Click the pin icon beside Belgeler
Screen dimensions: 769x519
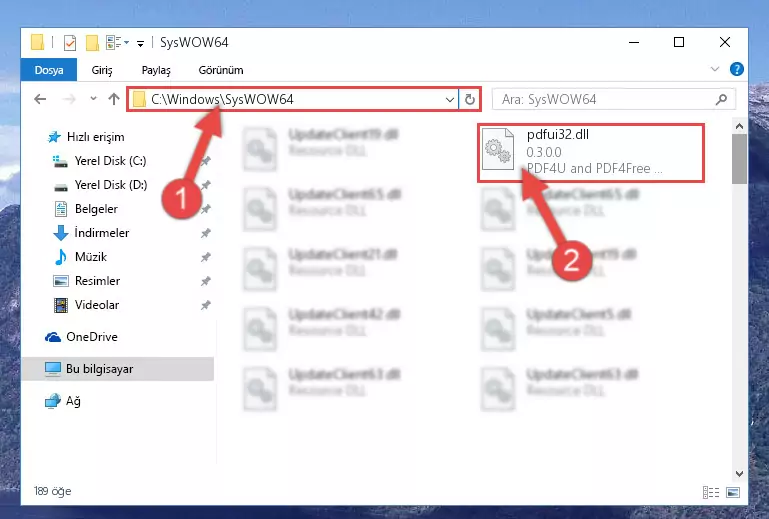point(205,209)
